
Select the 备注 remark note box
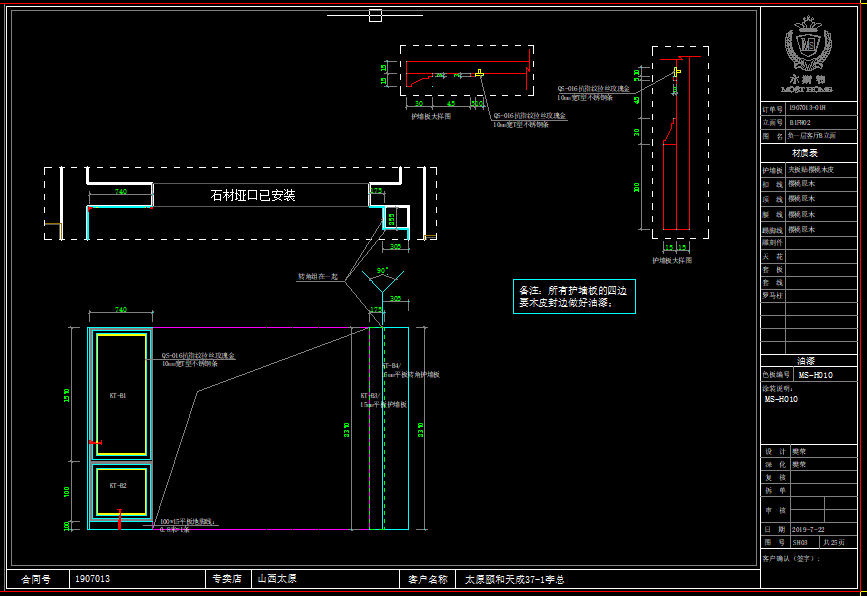(x=574, y=296)
